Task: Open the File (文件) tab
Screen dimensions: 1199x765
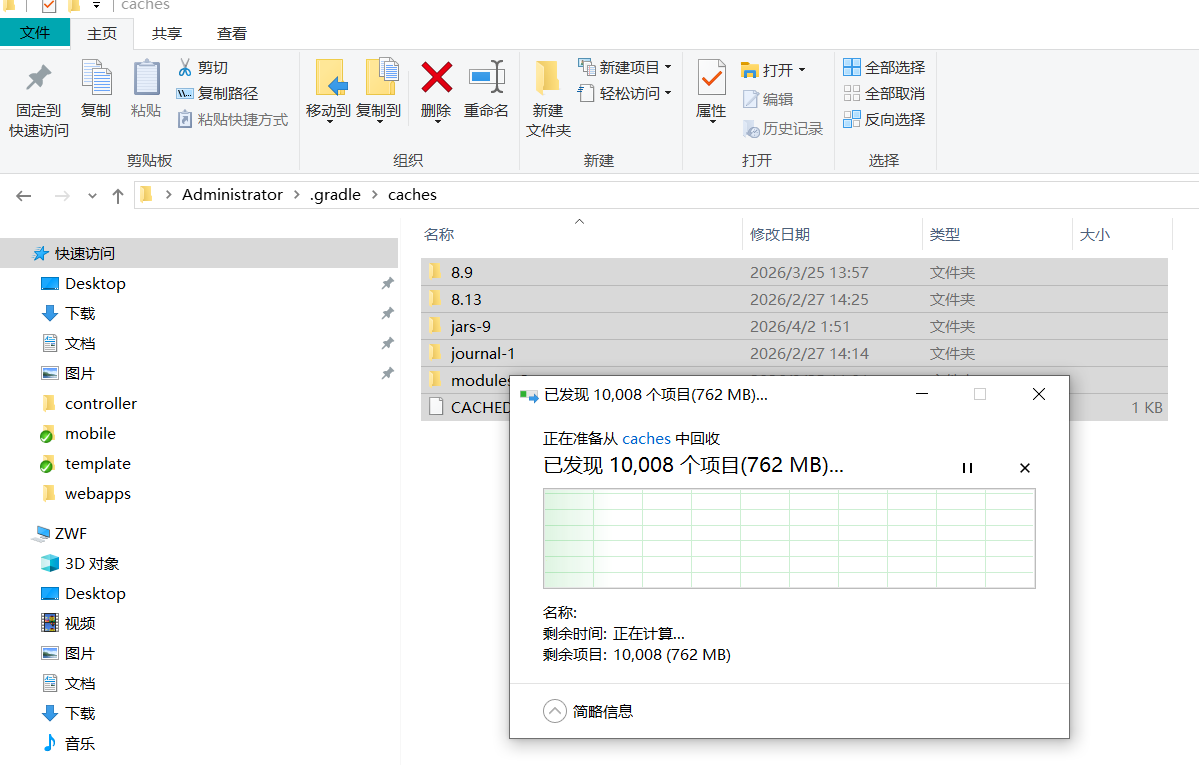Action: pyautogui.click(x=35, y=33)
